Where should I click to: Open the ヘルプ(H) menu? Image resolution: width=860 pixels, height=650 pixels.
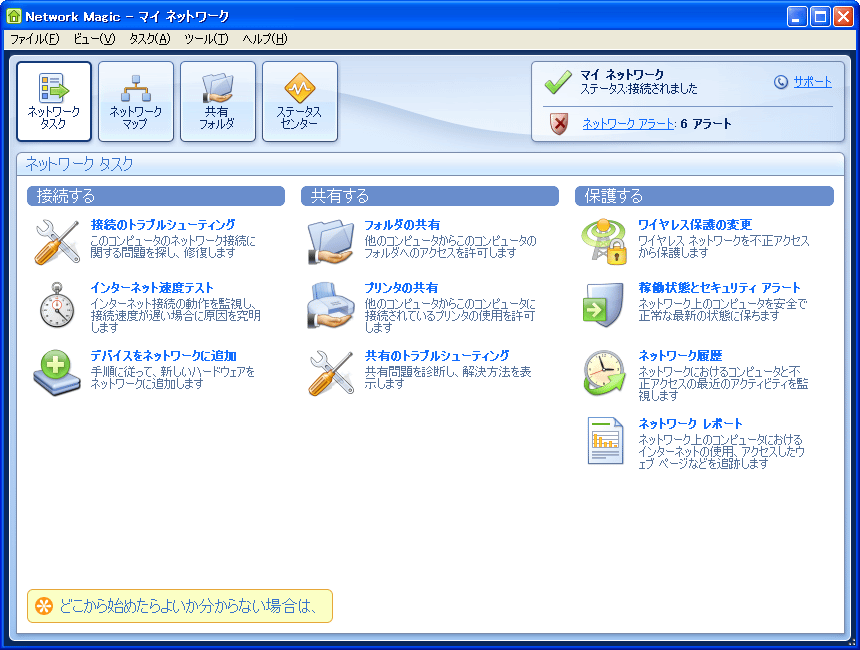pos(264,39)
